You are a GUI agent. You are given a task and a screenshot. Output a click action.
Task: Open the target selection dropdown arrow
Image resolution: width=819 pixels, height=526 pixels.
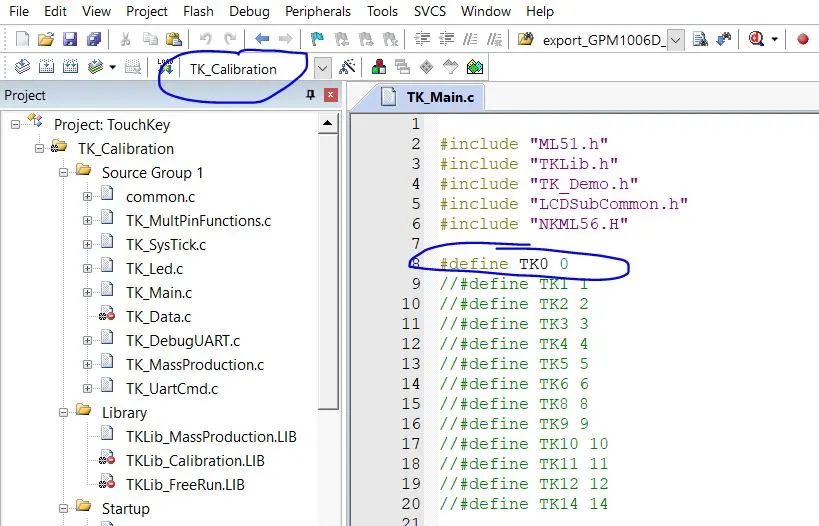(x=322, y=68)
